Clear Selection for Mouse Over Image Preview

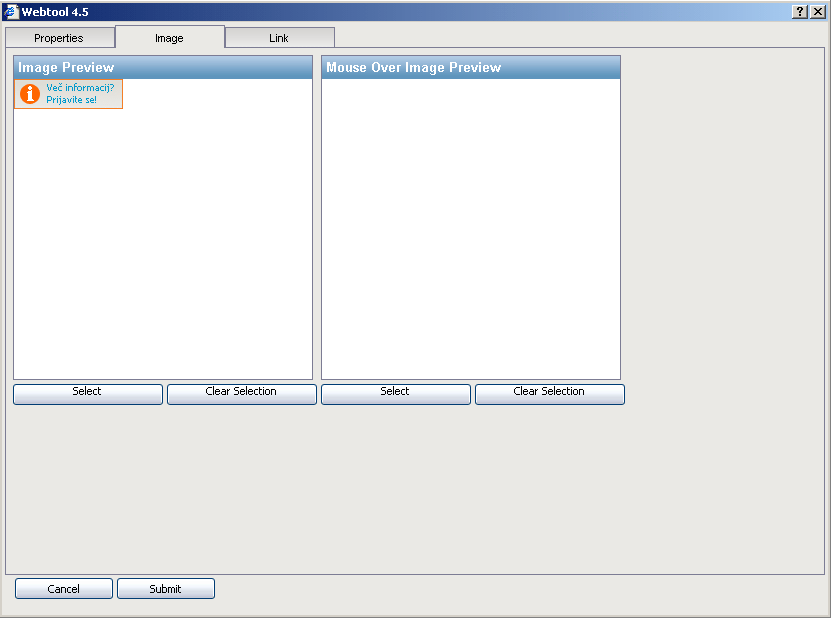549,392
